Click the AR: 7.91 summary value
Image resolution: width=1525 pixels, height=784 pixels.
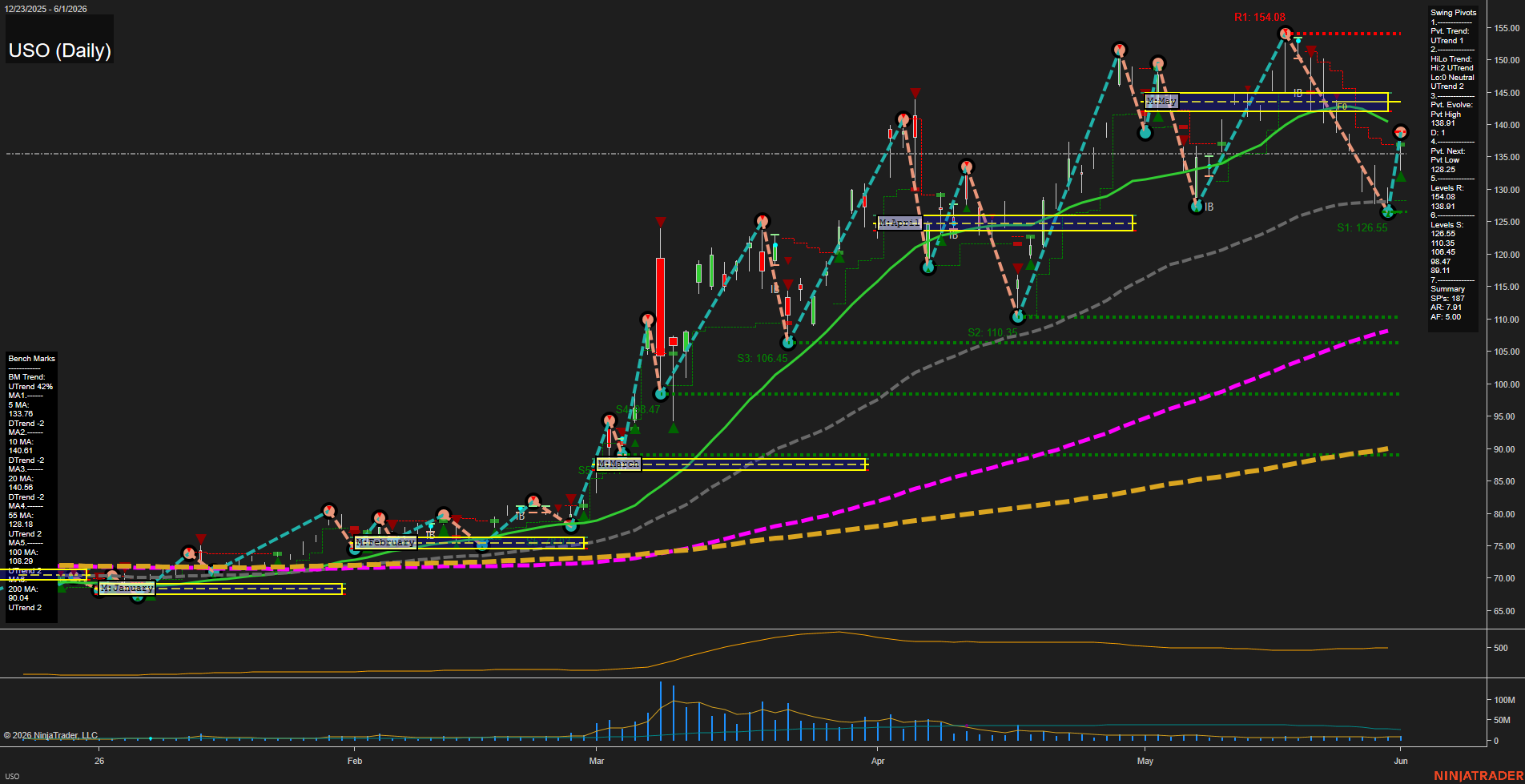click(x=1446, y=308)
